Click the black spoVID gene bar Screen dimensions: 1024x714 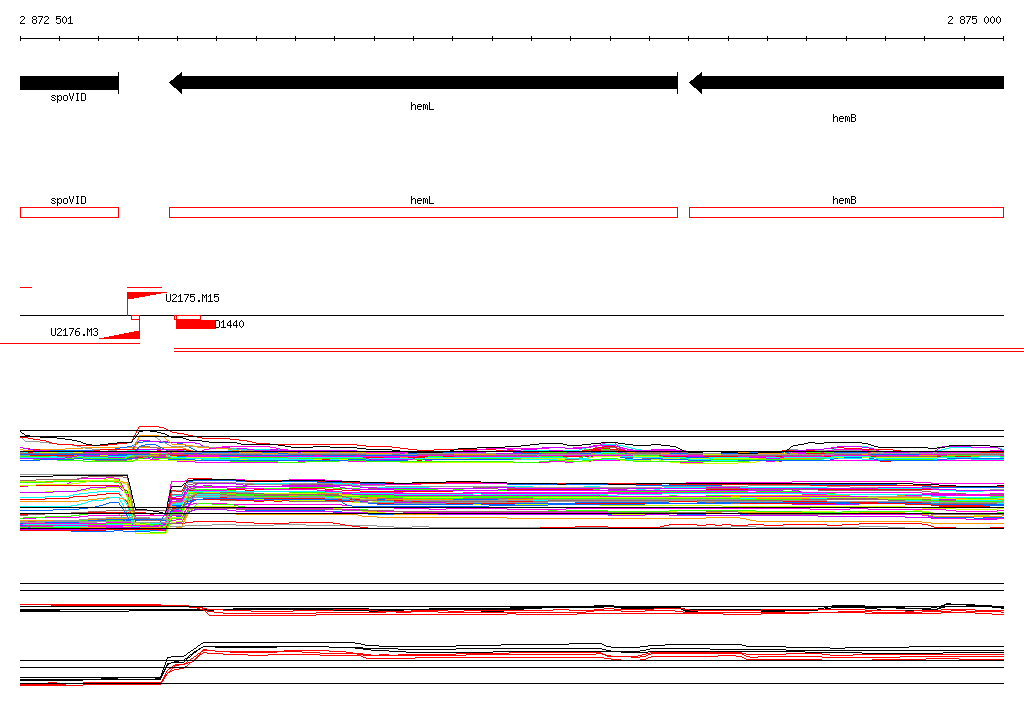69,83
